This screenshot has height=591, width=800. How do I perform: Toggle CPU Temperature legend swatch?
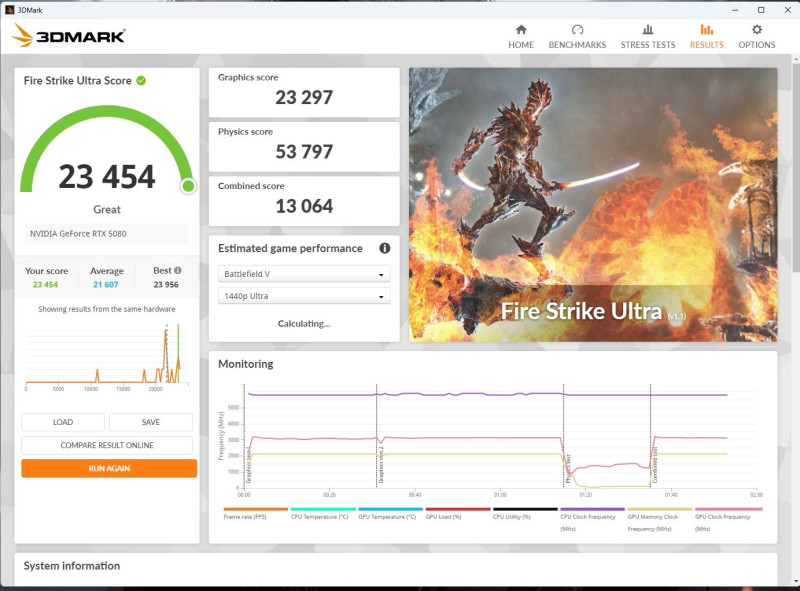pos(323,509)
